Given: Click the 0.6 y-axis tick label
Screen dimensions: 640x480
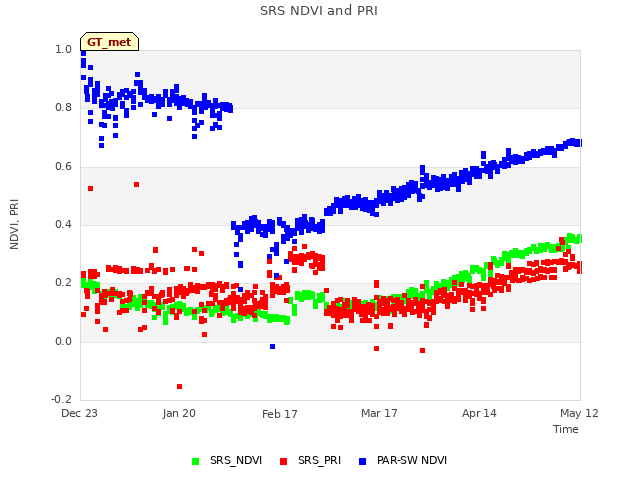Looking at the screenshot, I should pyautogui.click(x=63, y=166).
